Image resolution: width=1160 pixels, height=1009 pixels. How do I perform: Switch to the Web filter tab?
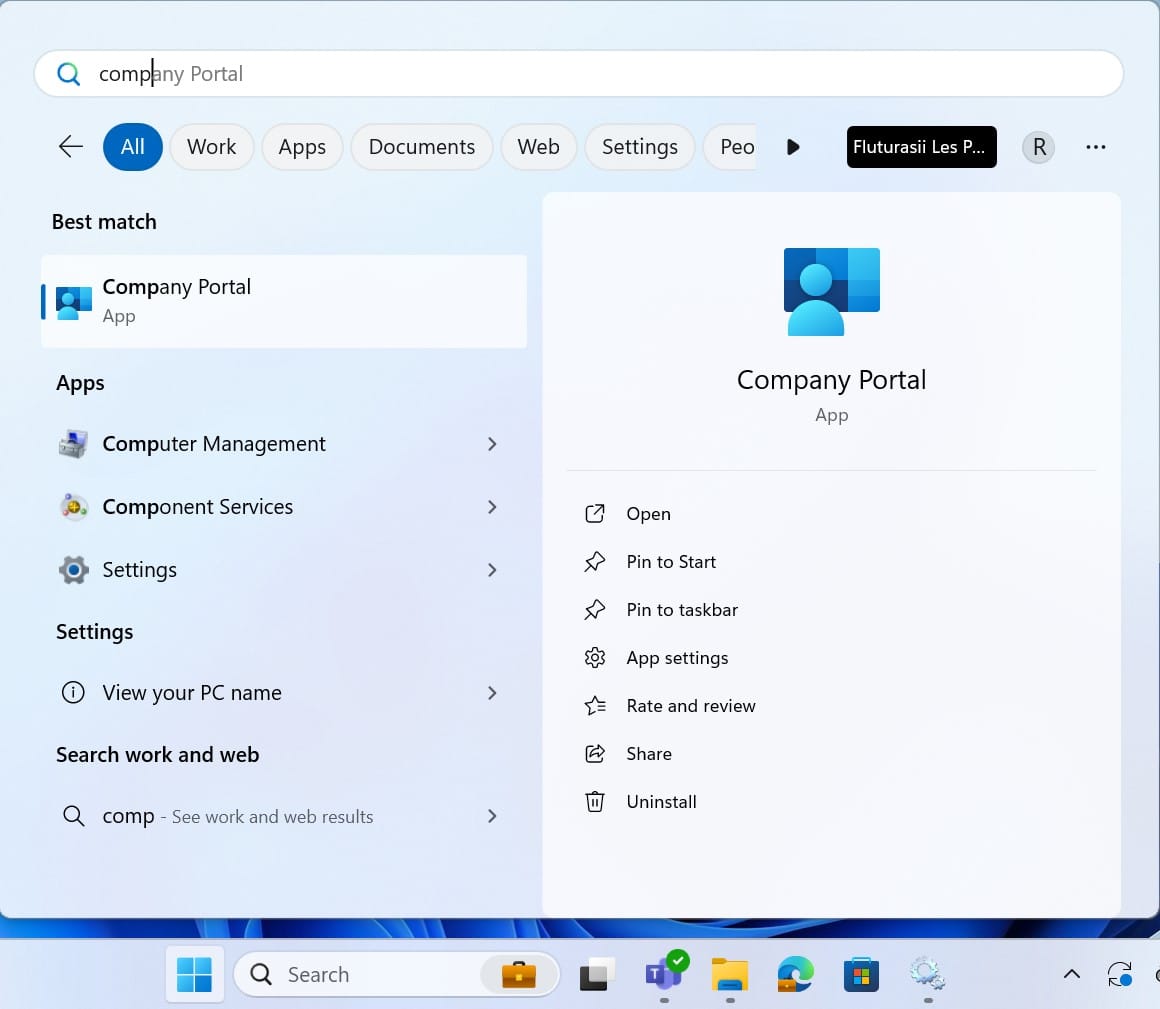click(539, 146)
